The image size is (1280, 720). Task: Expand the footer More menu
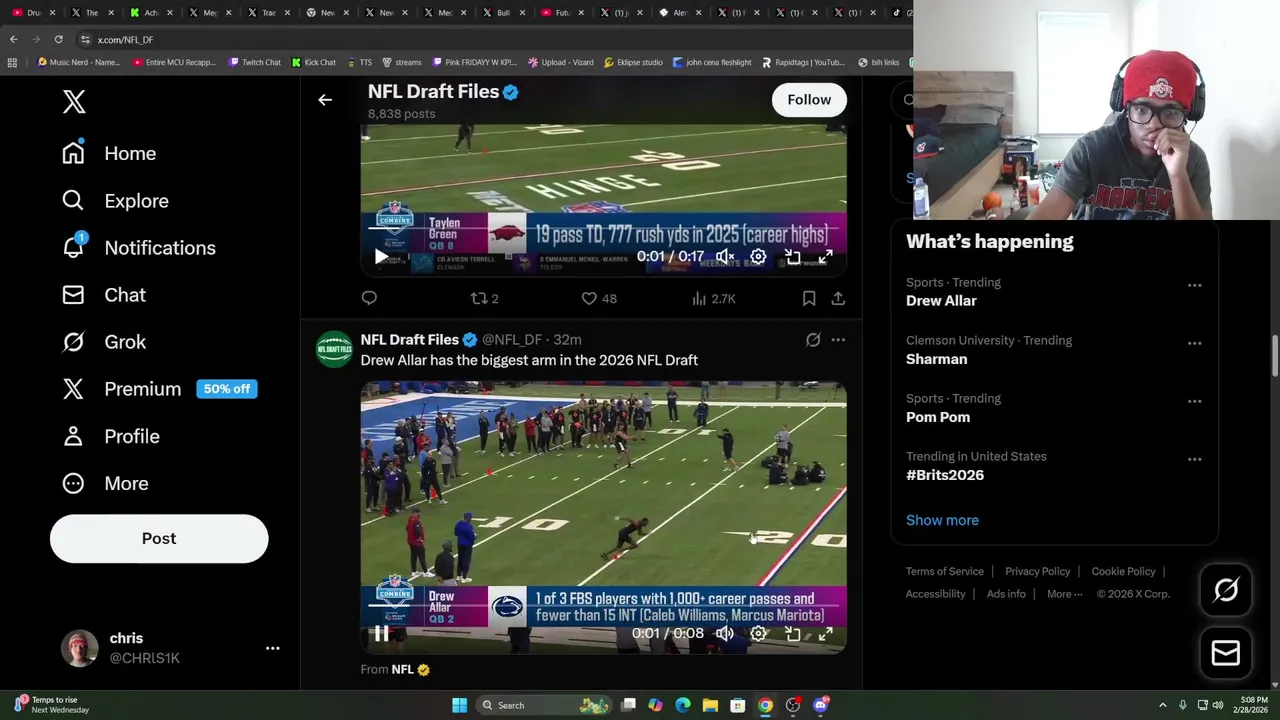[x=1064, y=594]
